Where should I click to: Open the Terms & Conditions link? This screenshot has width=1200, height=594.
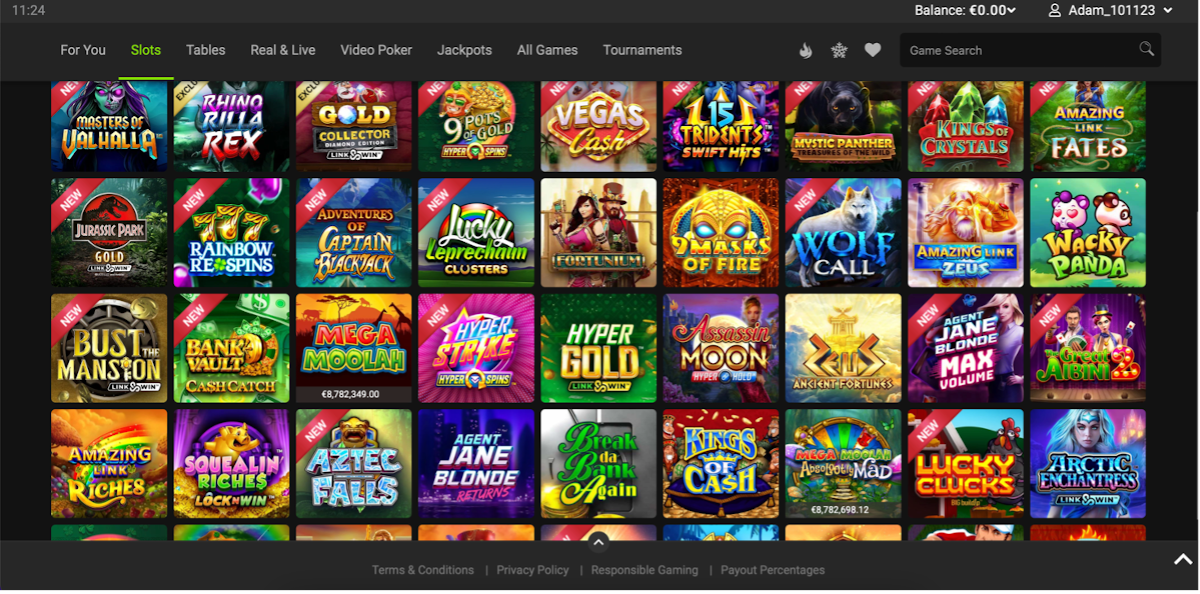pos(423,570)
